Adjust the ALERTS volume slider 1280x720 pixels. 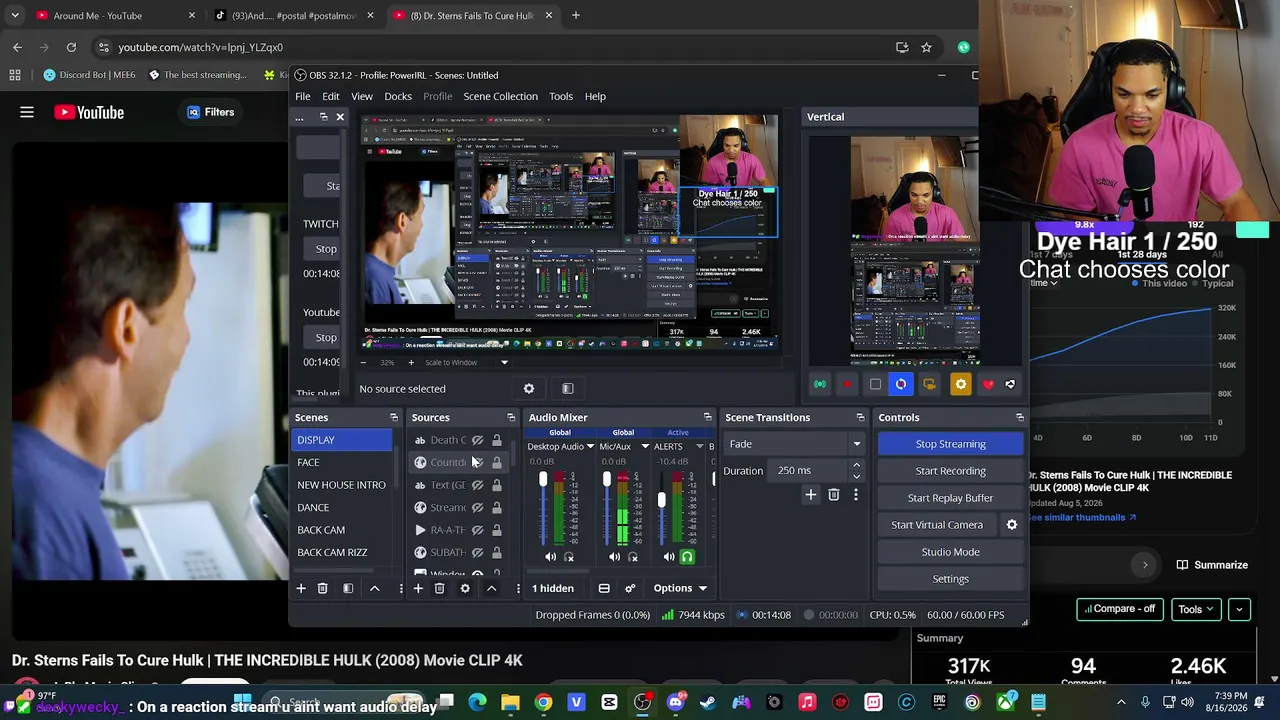click(x=661, y=499)
